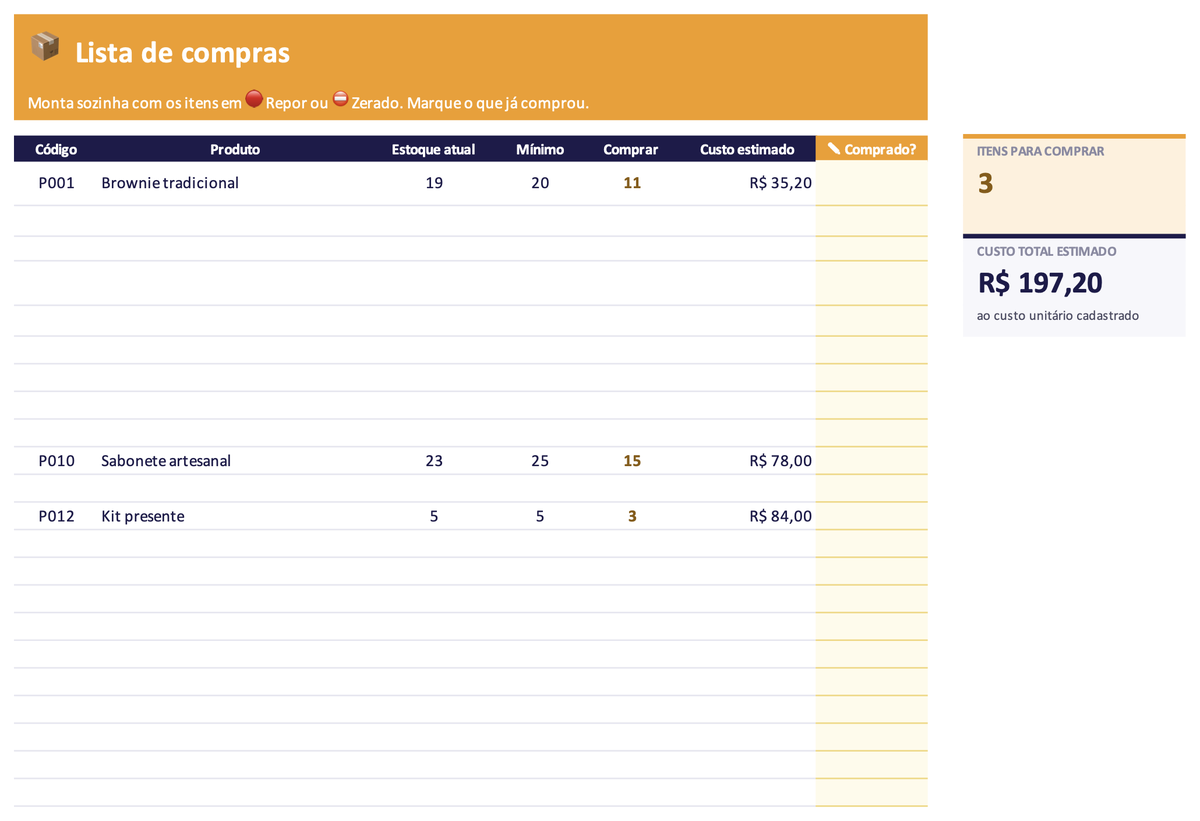
Task: Click the note 'ao custo unitário cadastrado'
Action: [1058, 316]
